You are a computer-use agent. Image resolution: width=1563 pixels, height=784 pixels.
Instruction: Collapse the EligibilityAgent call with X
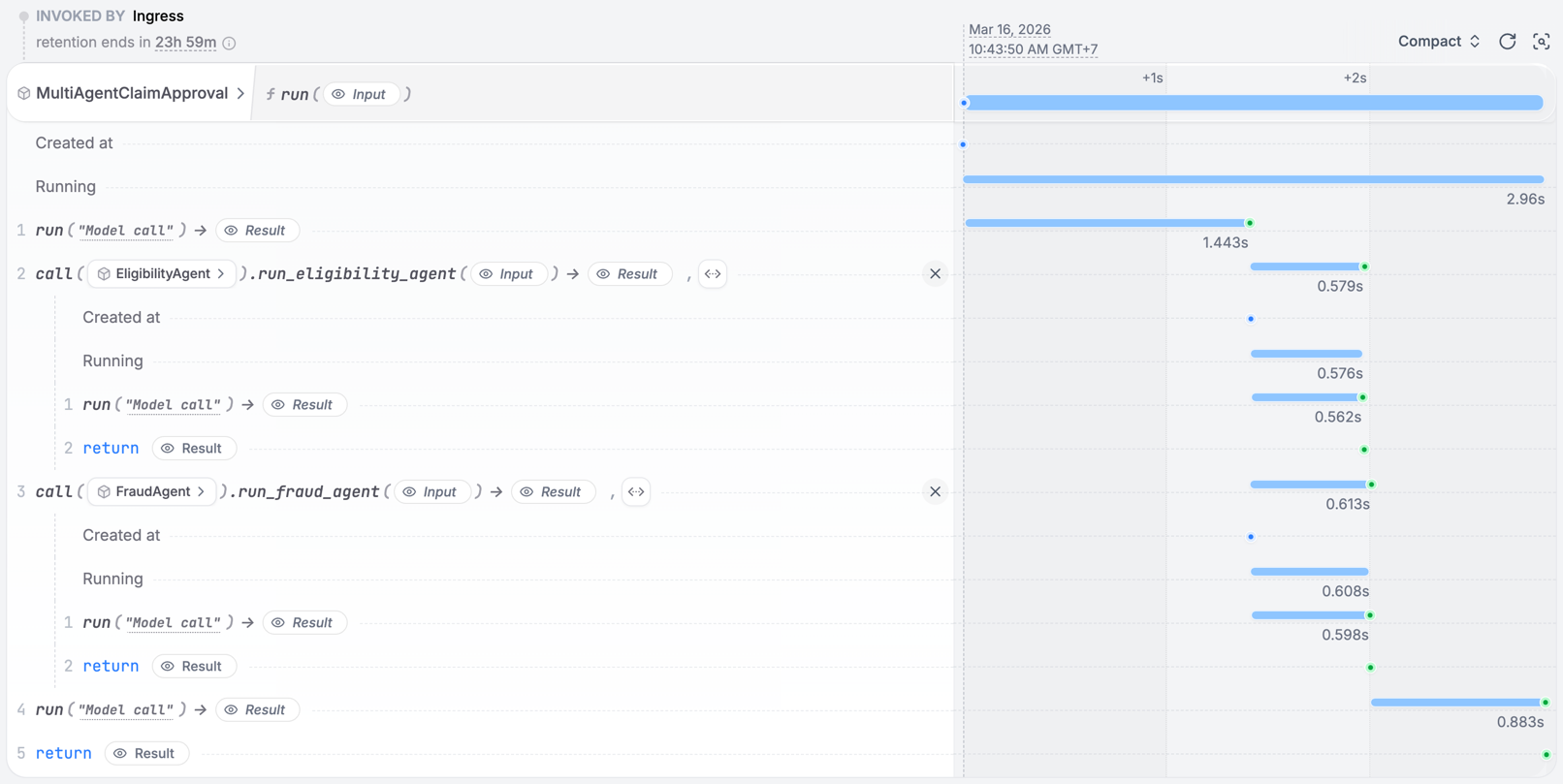[x=935, y=274]
